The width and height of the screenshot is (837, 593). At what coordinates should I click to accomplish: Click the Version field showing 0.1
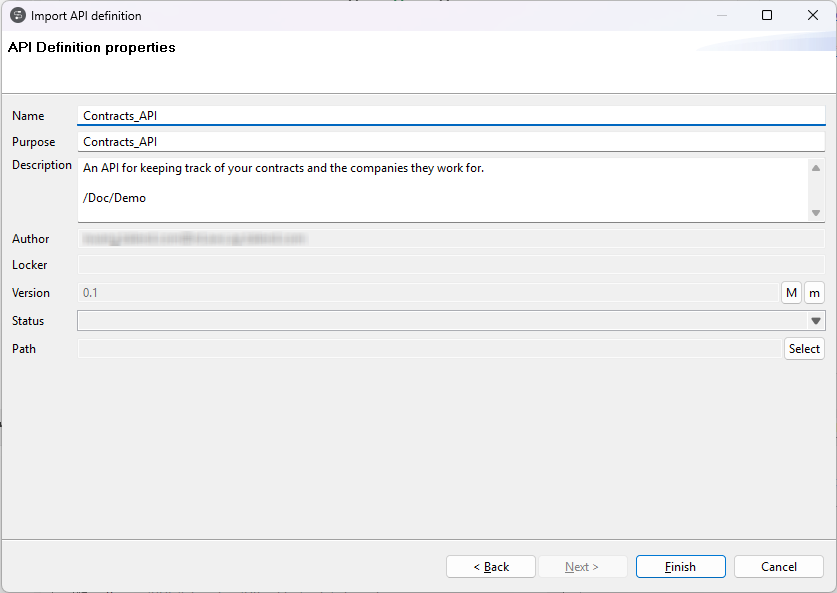(x=400, y=292)
